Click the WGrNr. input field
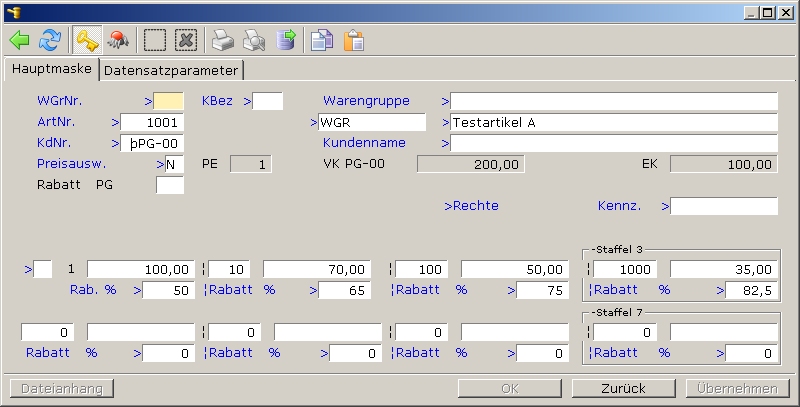Viewport: 800px width, 407px height. tap(169, 101)
